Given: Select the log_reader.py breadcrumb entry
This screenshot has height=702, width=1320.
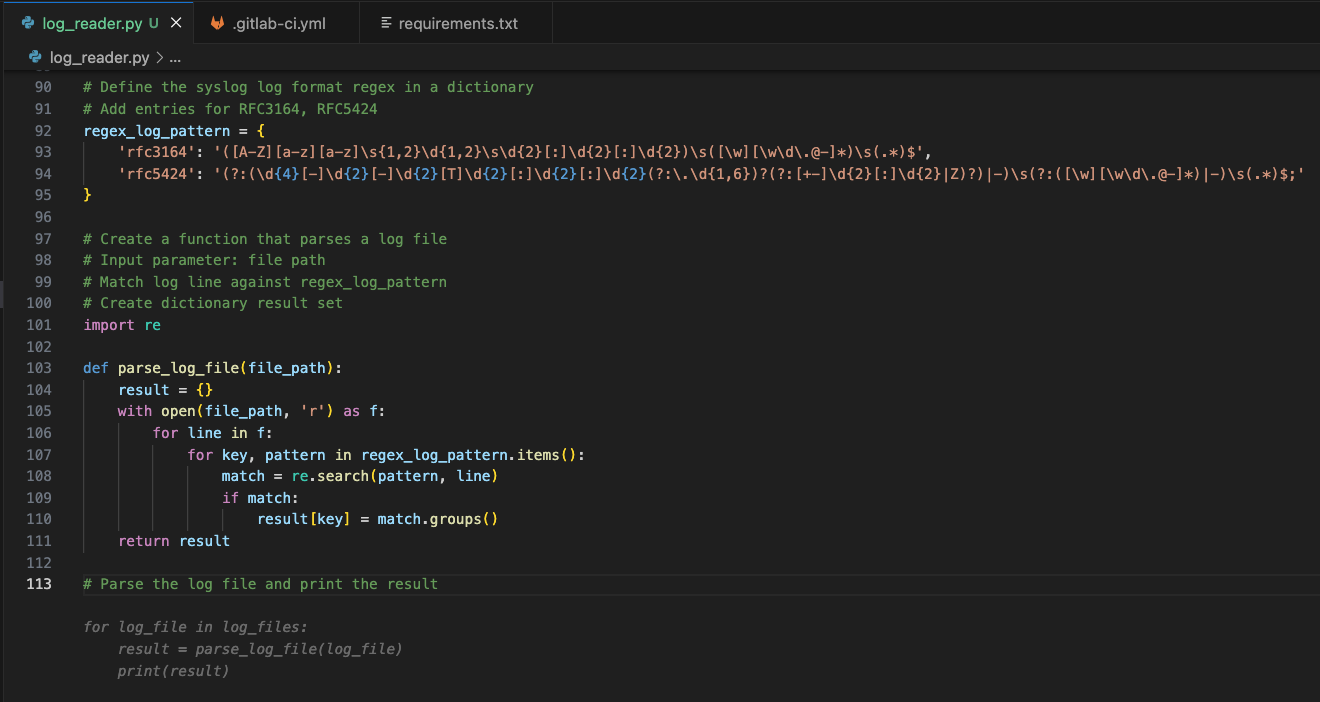Looking at the screenshot, I should coord(98,57).
